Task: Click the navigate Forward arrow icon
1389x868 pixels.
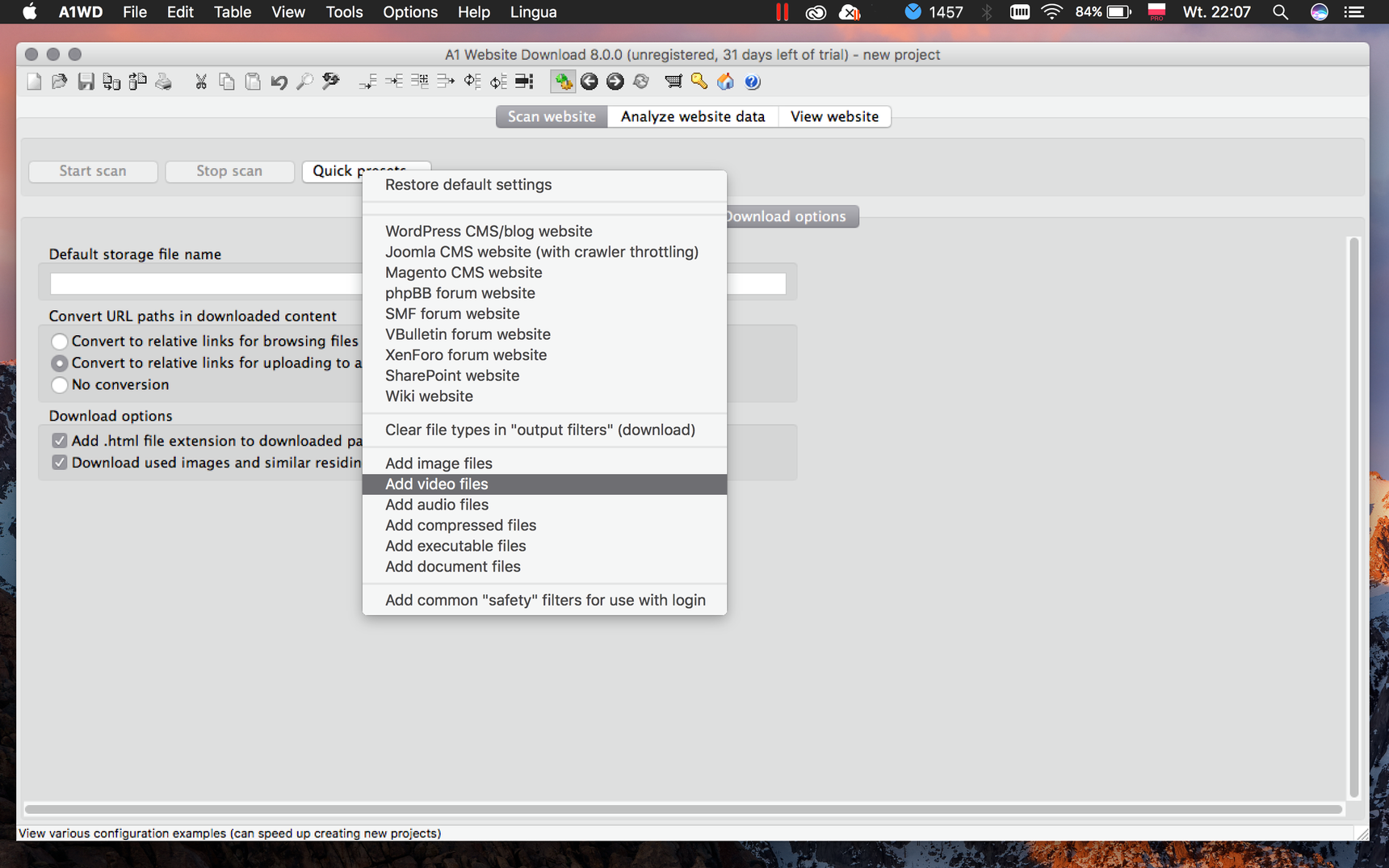Action: tap(615, 82)
